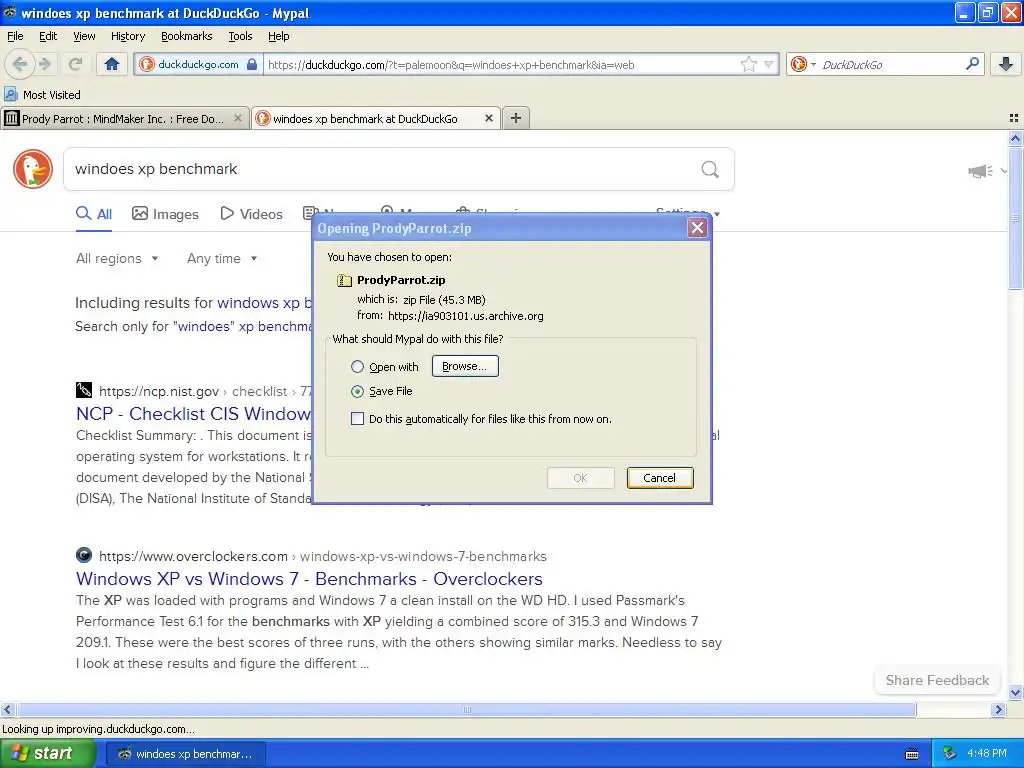Click the Share Feedback button
This screenshot has width=1024, height=768.
click(937, 680)
